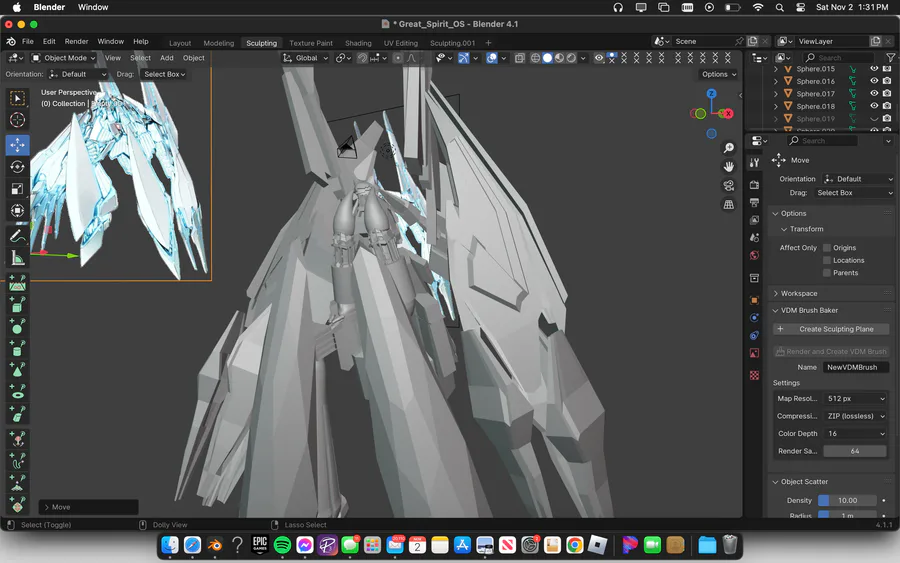This screenshot has height=563, width=900.
Task: Open the viewport Add menu
Action: (167, 58)
